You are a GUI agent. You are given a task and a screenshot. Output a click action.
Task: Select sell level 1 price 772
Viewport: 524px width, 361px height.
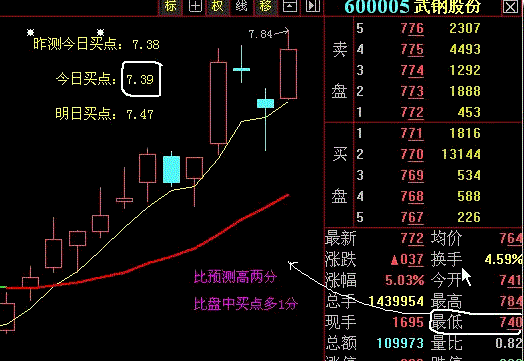412,113
